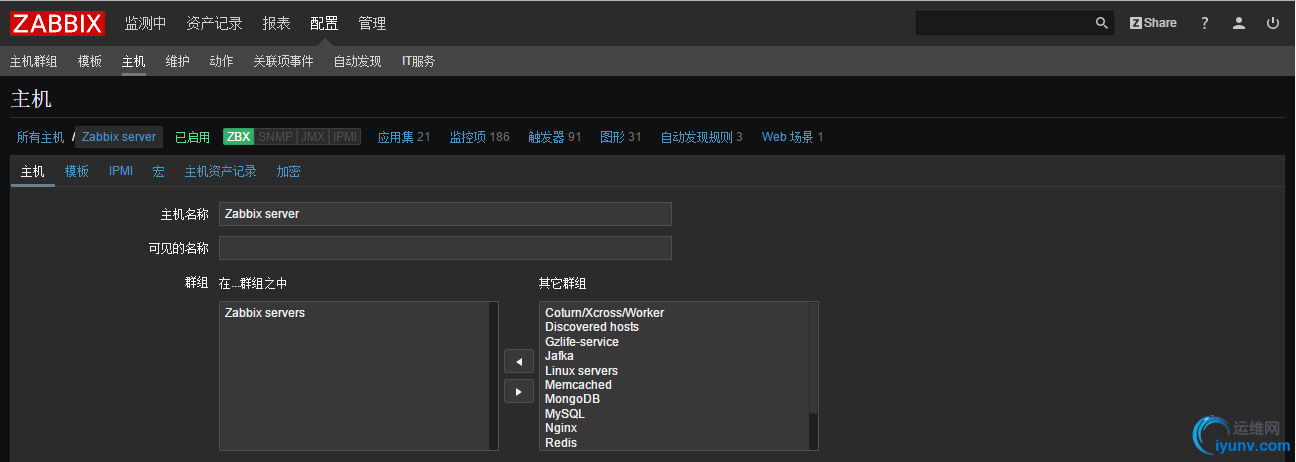Screen dimensions: 1296x462
Task: Select Gzlife-service in other groups
Action: click(582, 342)
